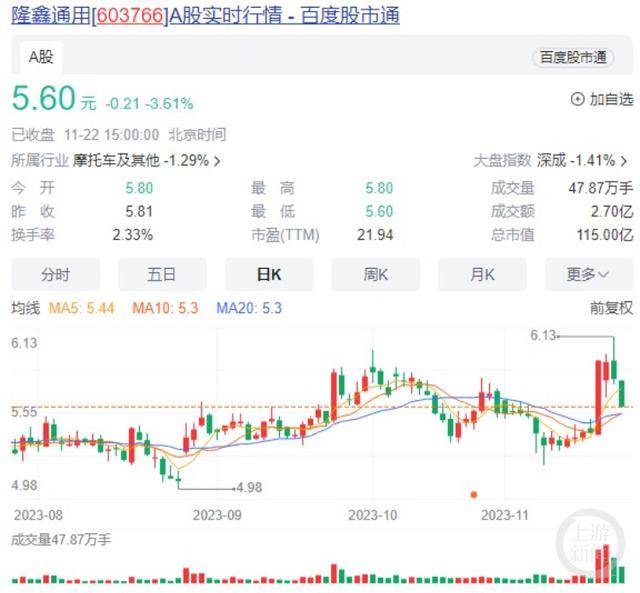This screenshot has width=640, height=593.
Task: Click the MA20: 5.3 indicator label
Action: click(x=249, y=308)
